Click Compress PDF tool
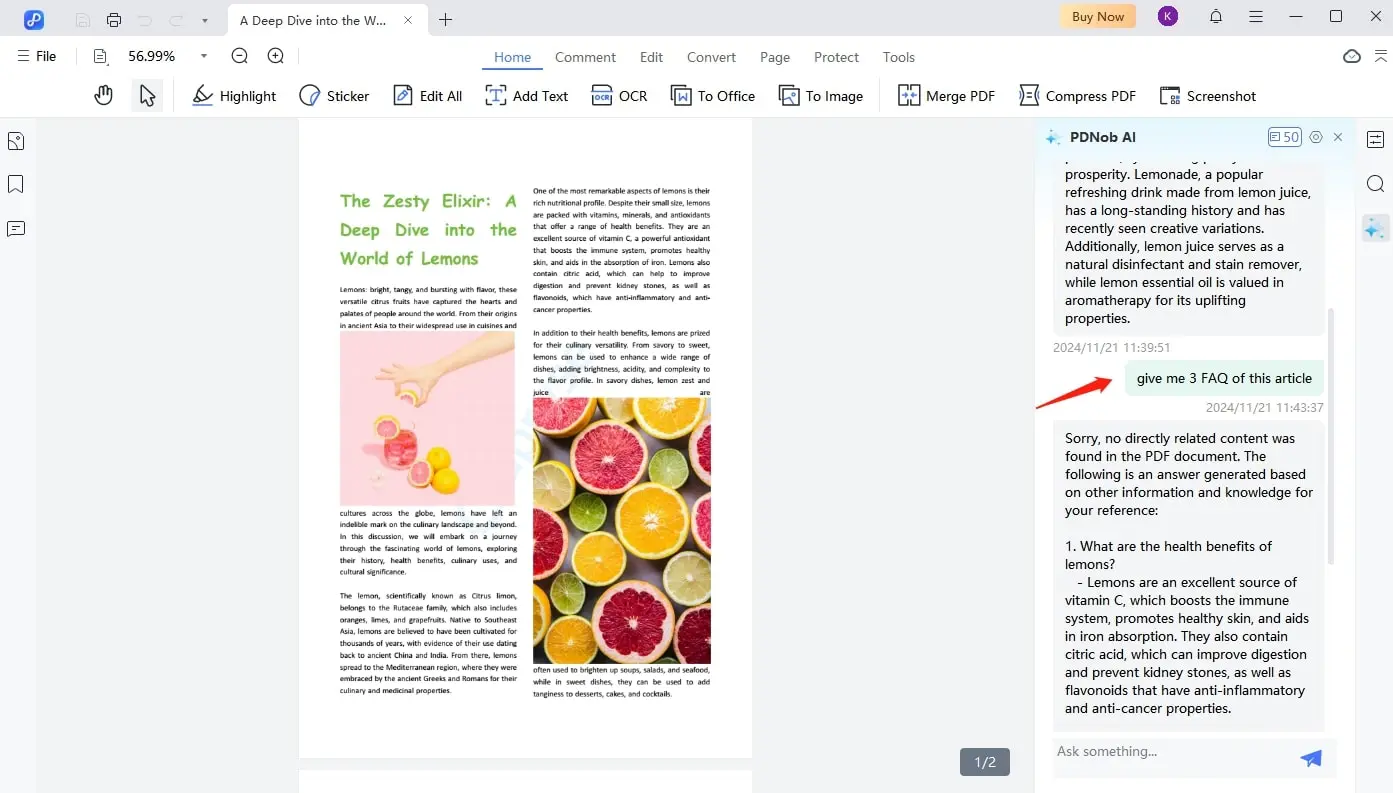The width and height of the screenshot is (1393, 793). (x=1077, y=96)
